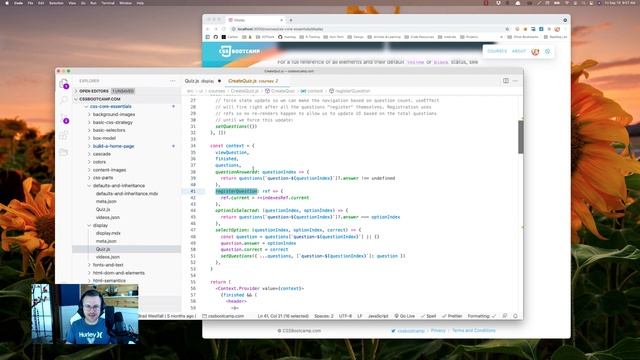Click Terms and Conditions footer link
Viewport: 640px width, 360px height.
coord(473,331)
